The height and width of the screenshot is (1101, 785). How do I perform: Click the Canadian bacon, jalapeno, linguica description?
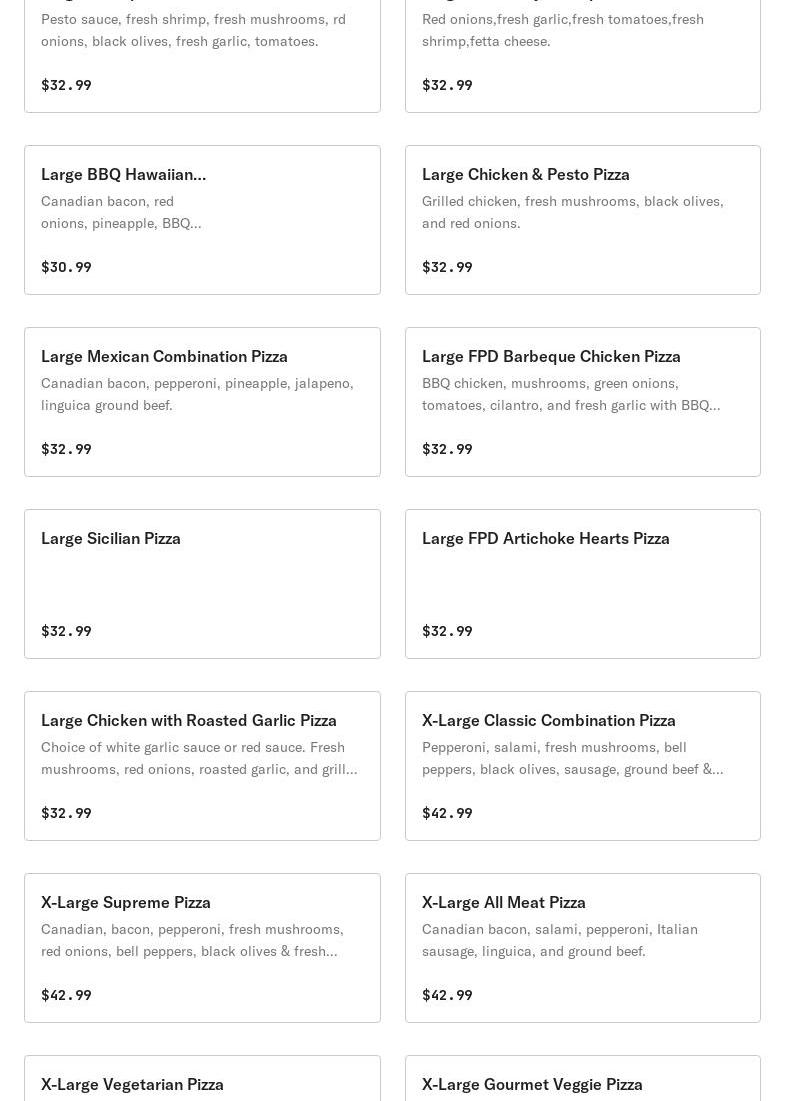click(197, 394)
